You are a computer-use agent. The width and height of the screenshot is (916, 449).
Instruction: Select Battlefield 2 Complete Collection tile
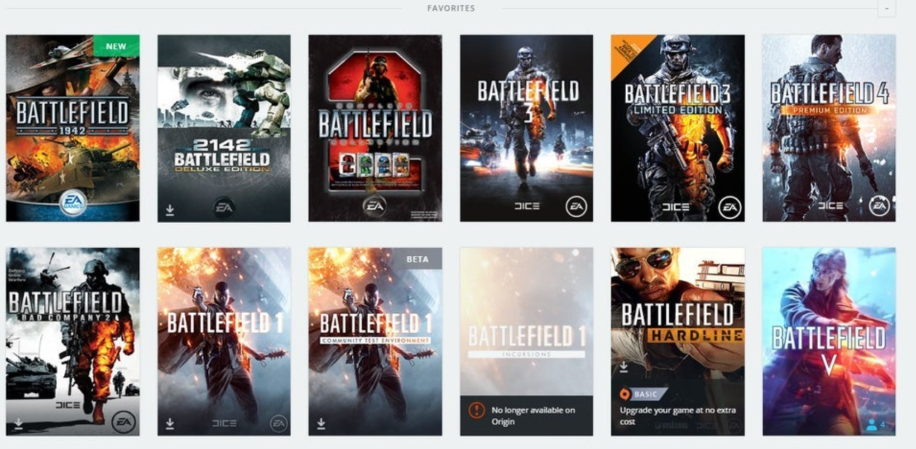pos(375,128)
